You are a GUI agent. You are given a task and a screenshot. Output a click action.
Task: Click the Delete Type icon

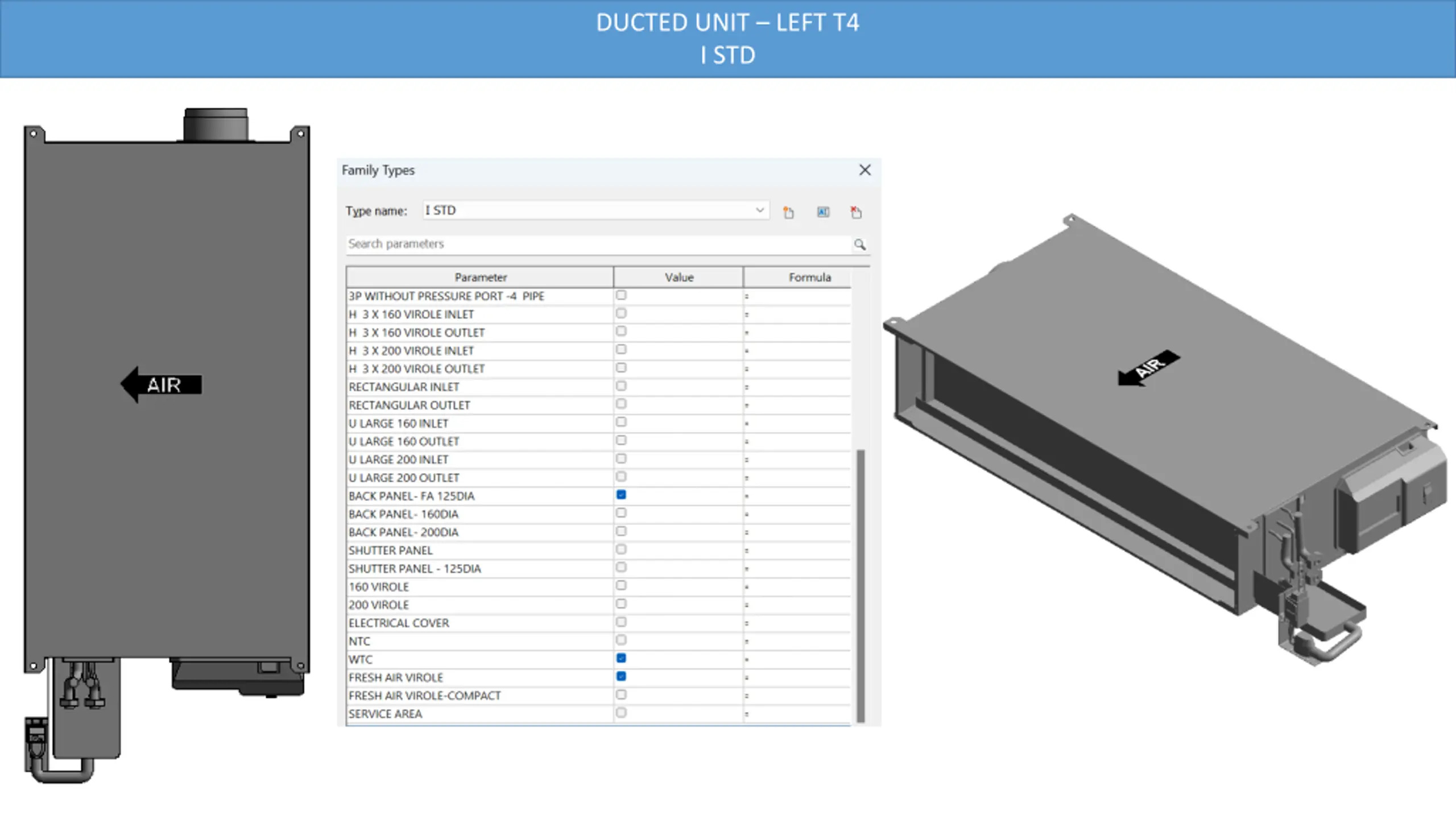[x=856, y=212]
